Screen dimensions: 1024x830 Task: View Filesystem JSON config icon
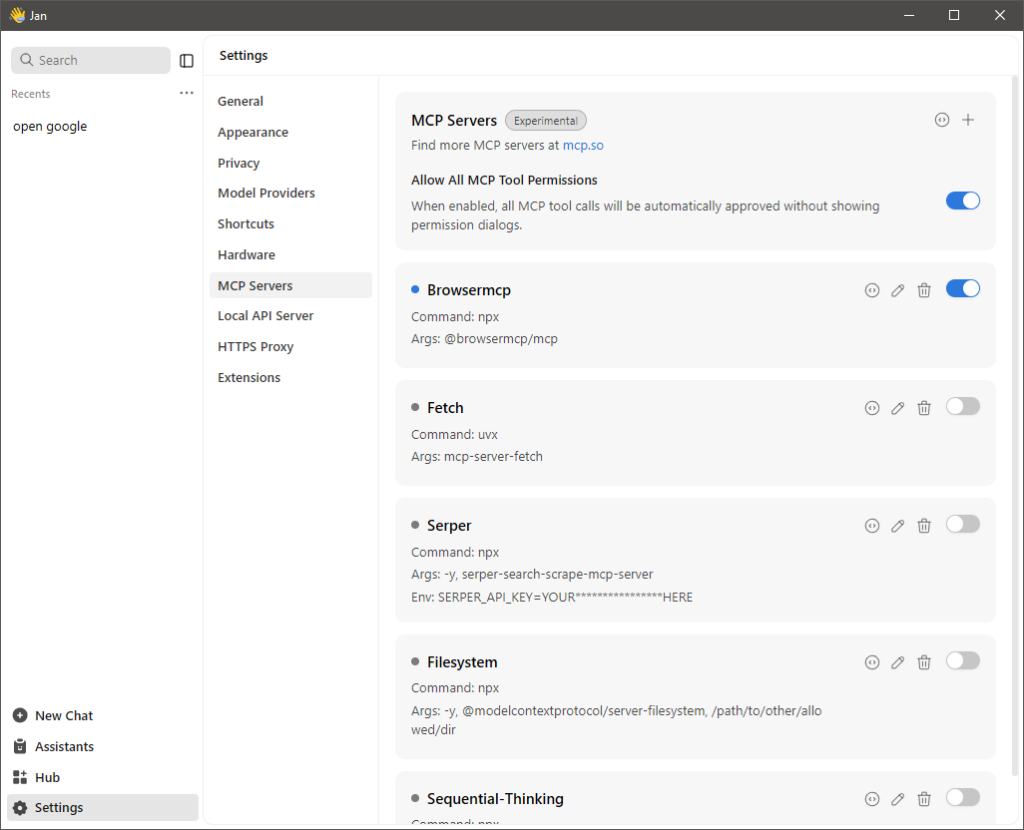pos(872,662)
